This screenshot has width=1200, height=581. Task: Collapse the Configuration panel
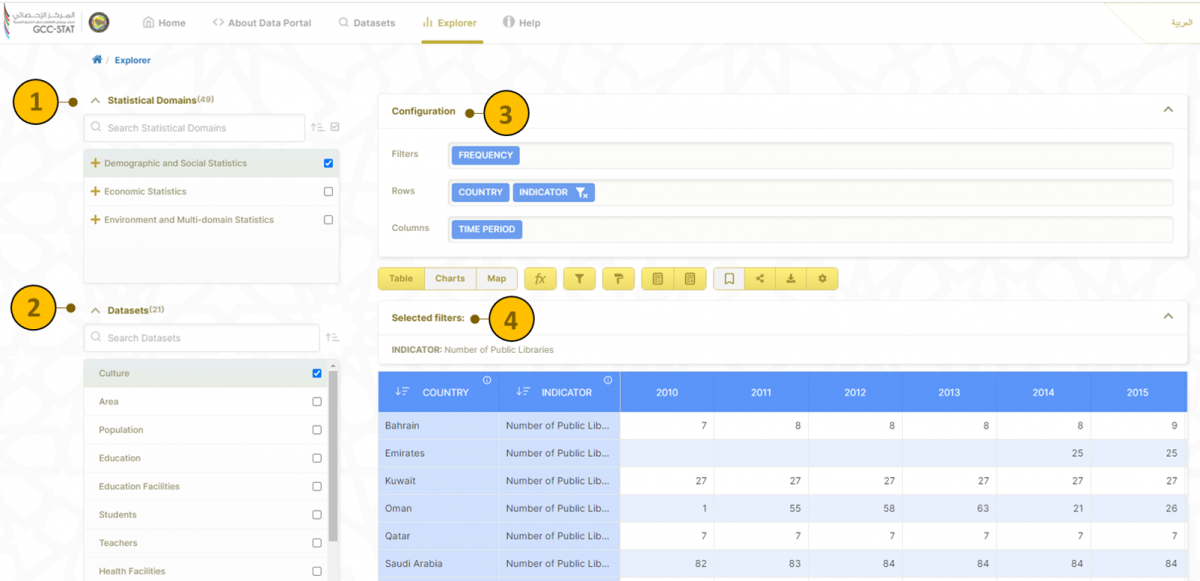point(1167,110)
